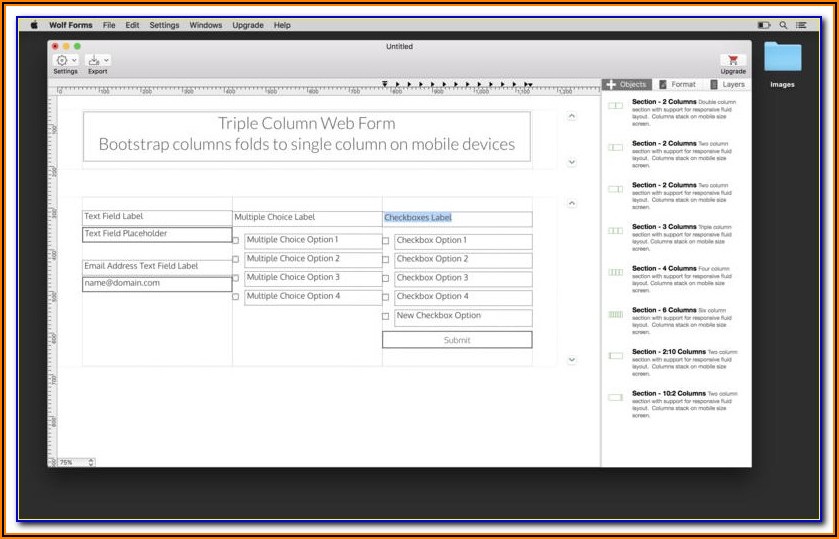
Task: Click the Submit button on the form
Action: tap(457, 340)
